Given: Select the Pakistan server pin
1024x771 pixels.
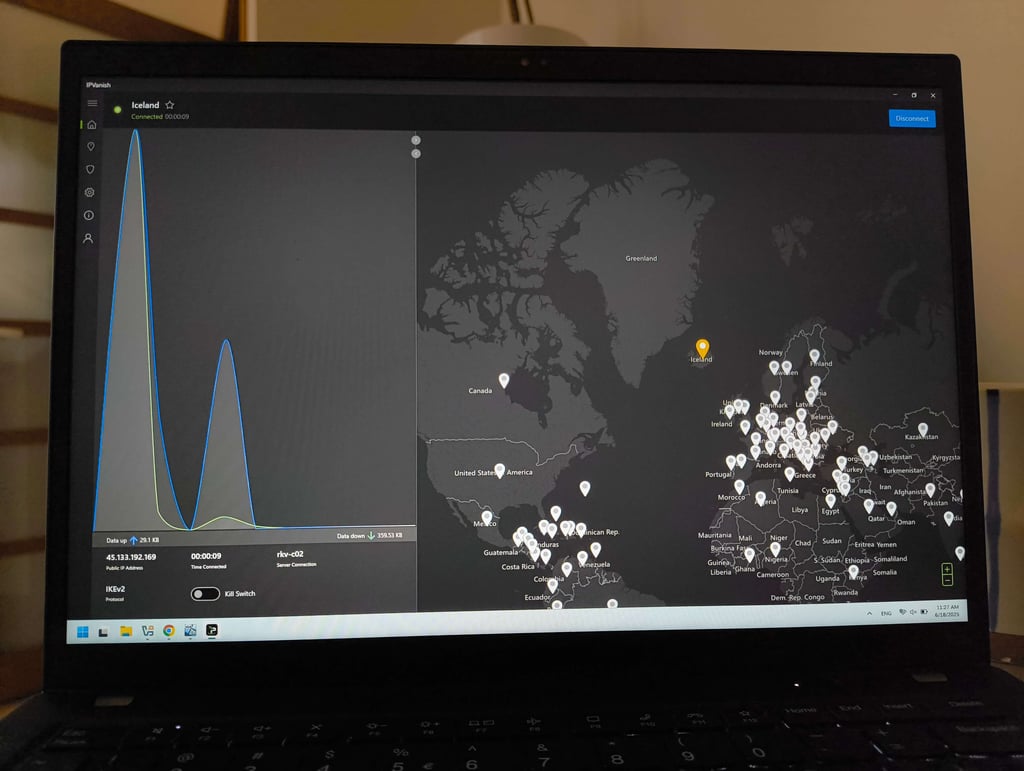Looking at the screenshot, I should [x=930, y=489].
